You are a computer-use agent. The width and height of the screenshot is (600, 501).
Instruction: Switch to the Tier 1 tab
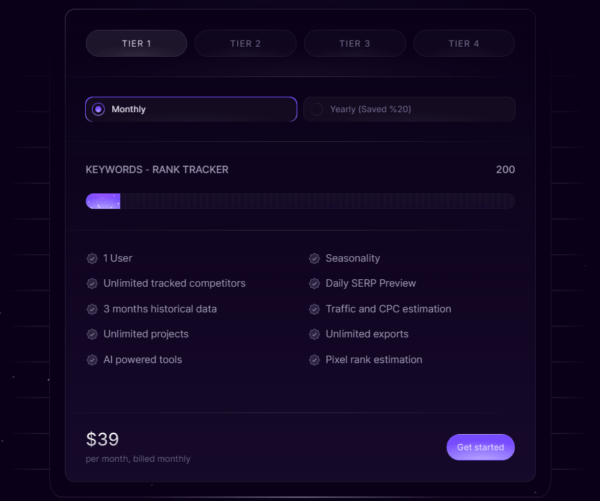(136, 43)
